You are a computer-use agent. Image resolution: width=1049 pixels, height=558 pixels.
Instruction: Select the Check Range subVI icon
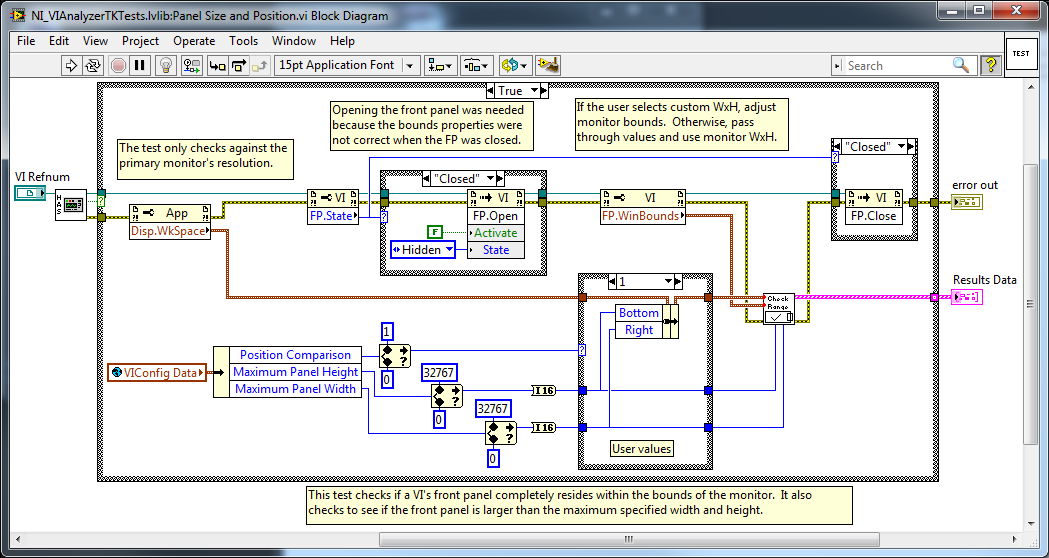tap(779, 308)
